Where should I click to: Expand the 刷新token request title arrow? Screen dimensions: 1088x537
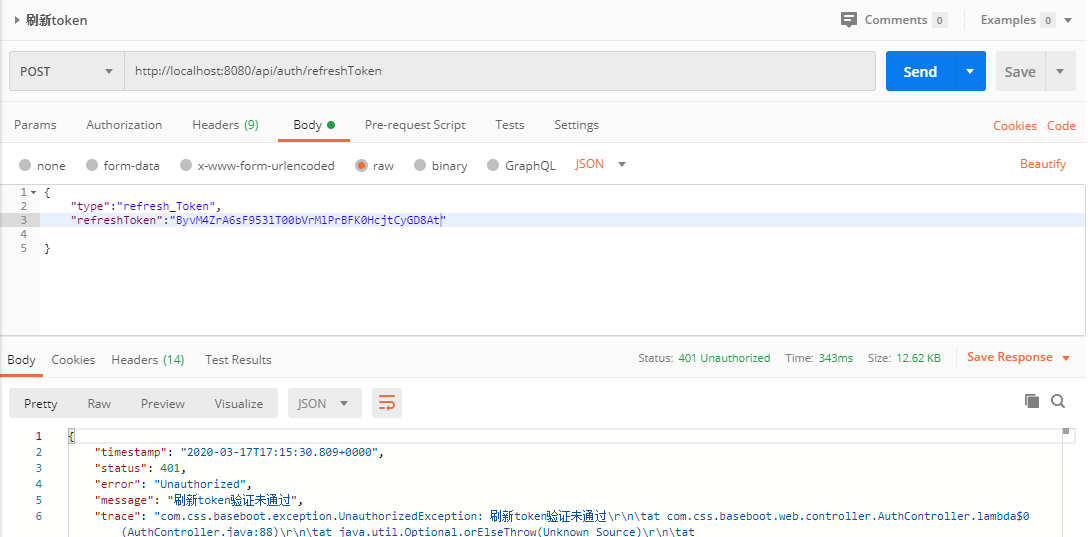[x=17, y=20]
